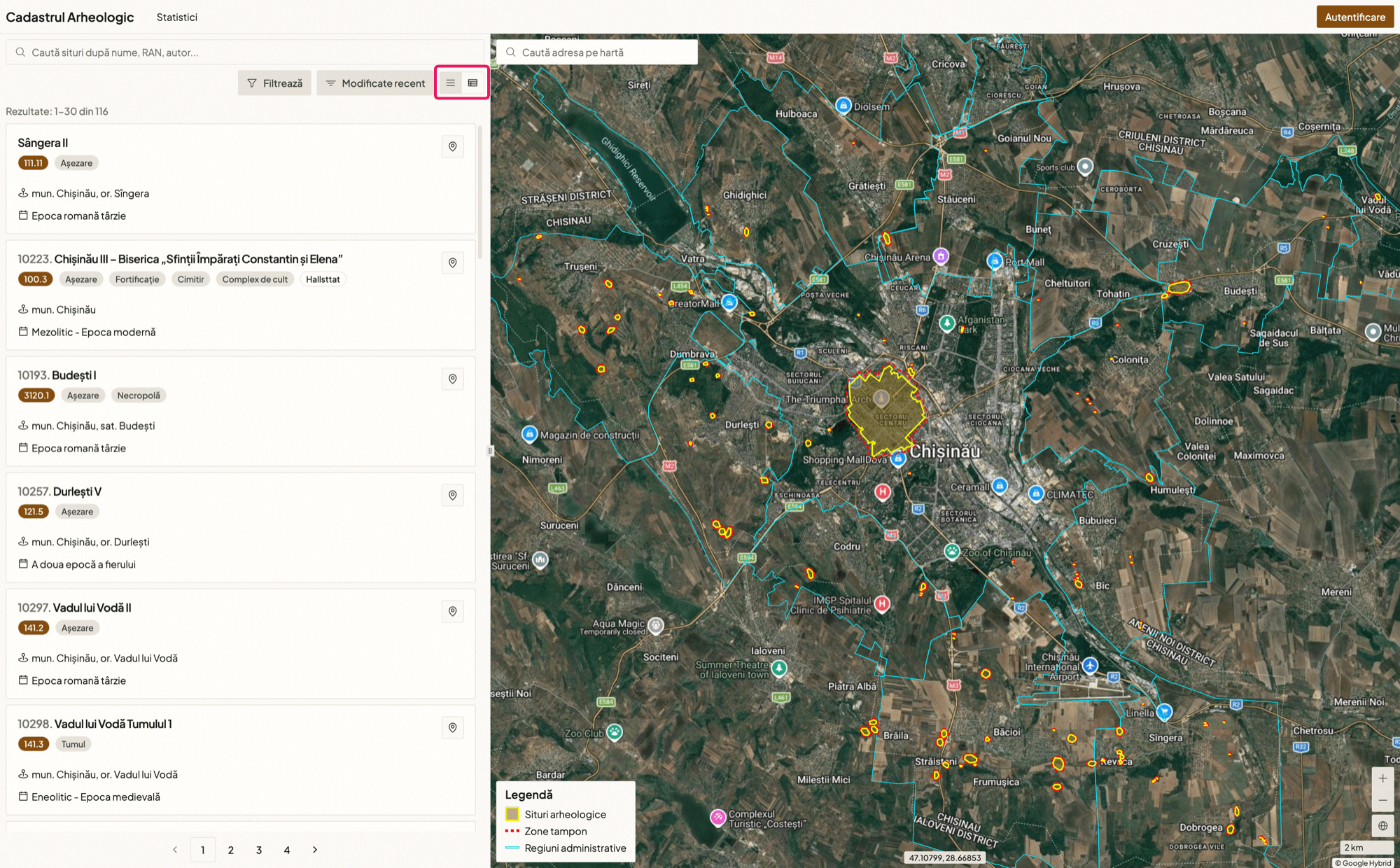The height and width of the screenshot is (868, 1400).
Task: Click the Autentificare button
Action: point(1354,17)
